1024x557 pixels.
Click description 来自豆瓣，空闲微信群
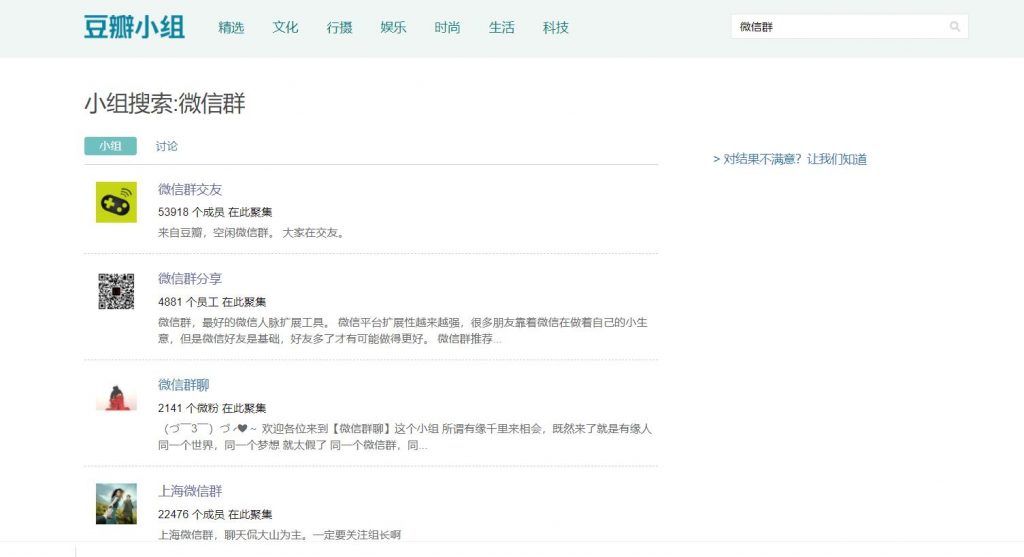click(251, 232)
